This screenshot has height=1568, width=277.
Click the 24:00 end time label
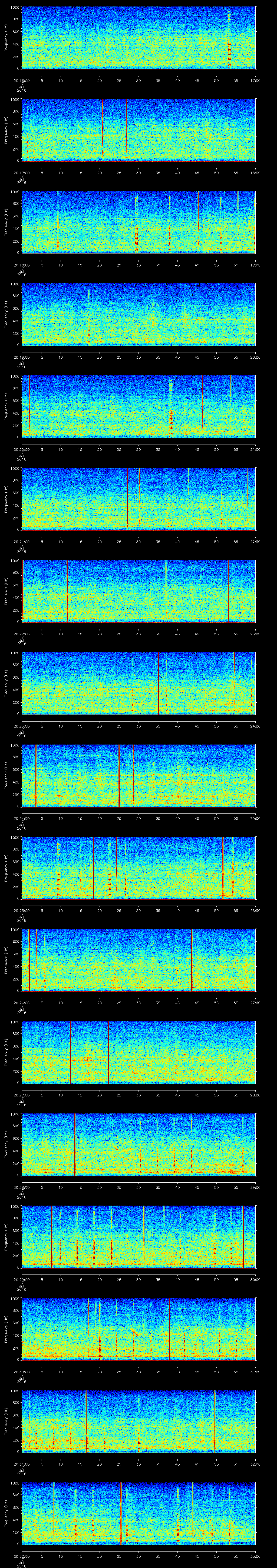tap(255, 726)
